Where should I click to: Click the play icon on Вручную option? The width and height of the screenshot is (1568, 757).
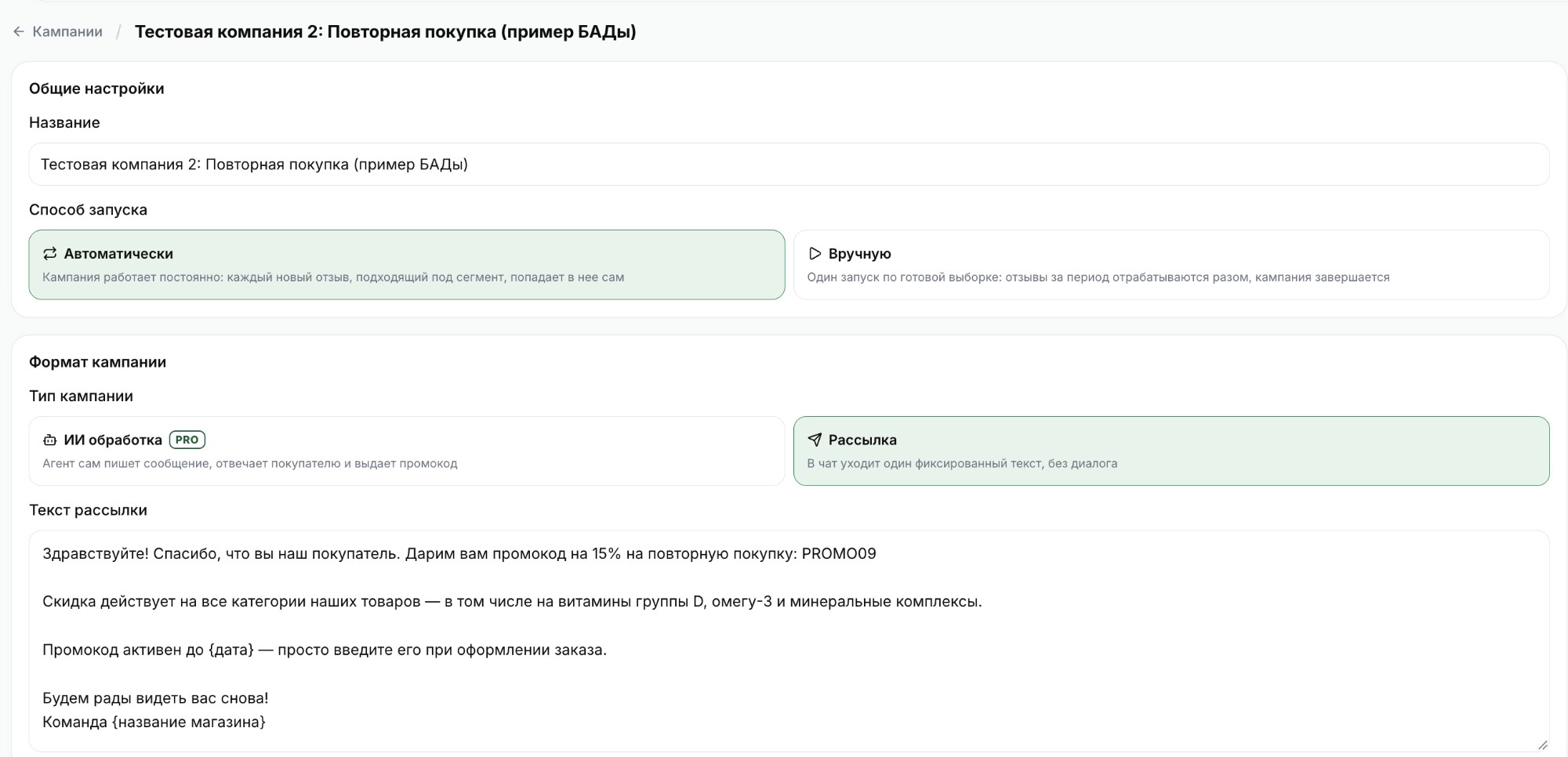(815, 253)
